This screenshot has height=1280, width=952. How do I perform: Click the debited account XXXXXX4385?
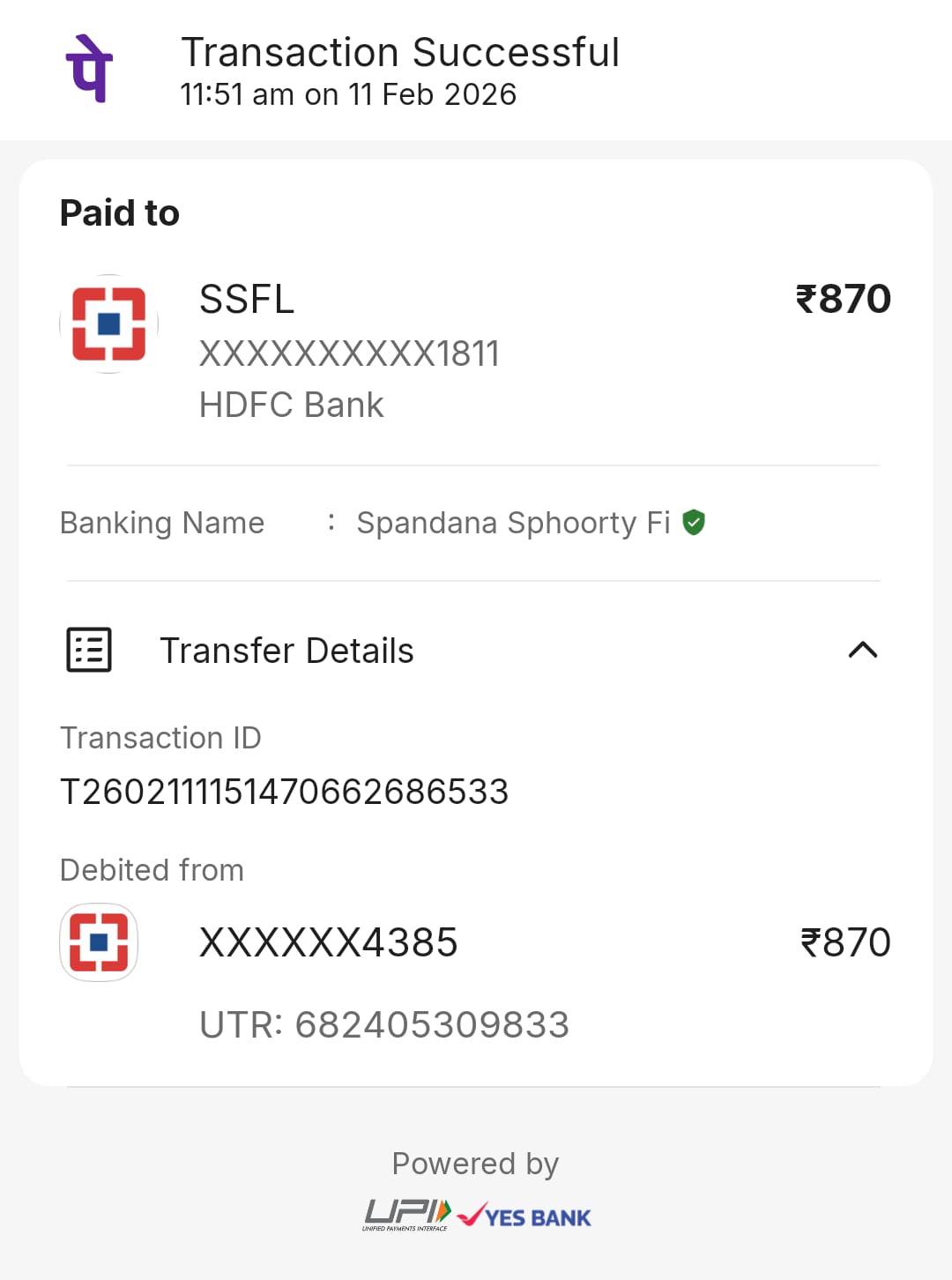point(328,942)
